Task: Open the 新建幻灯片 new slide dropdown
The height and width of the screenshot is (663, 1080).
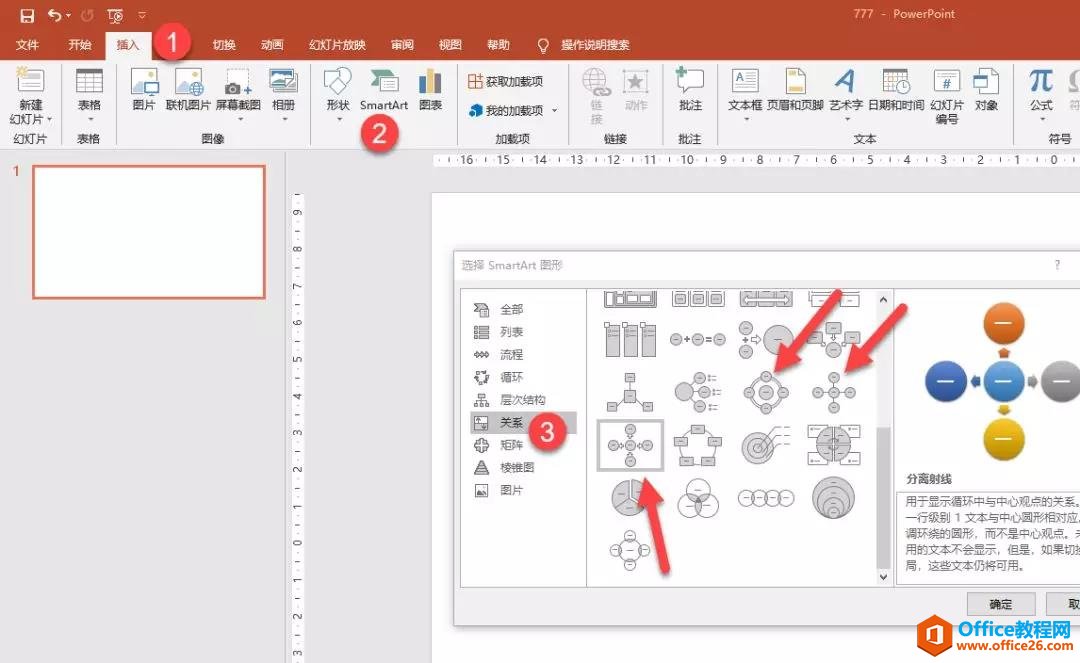Action: (30, 119)
